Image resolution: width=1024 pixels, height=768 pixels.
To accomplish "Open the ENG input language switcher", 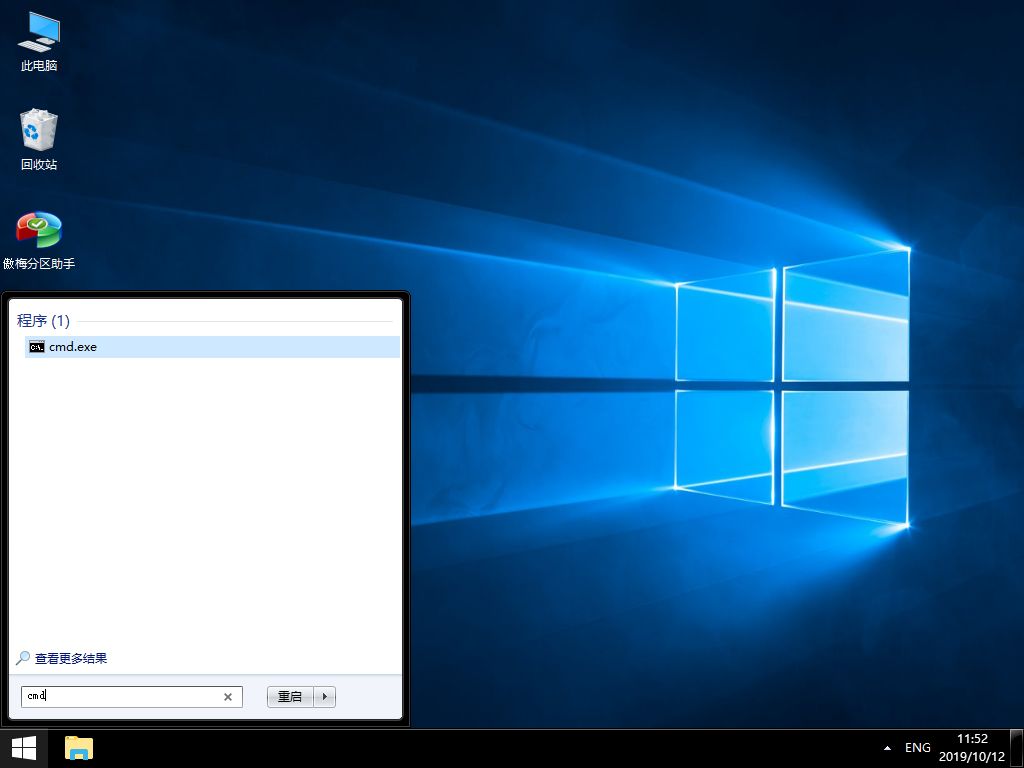I will [x=917, y=748].
